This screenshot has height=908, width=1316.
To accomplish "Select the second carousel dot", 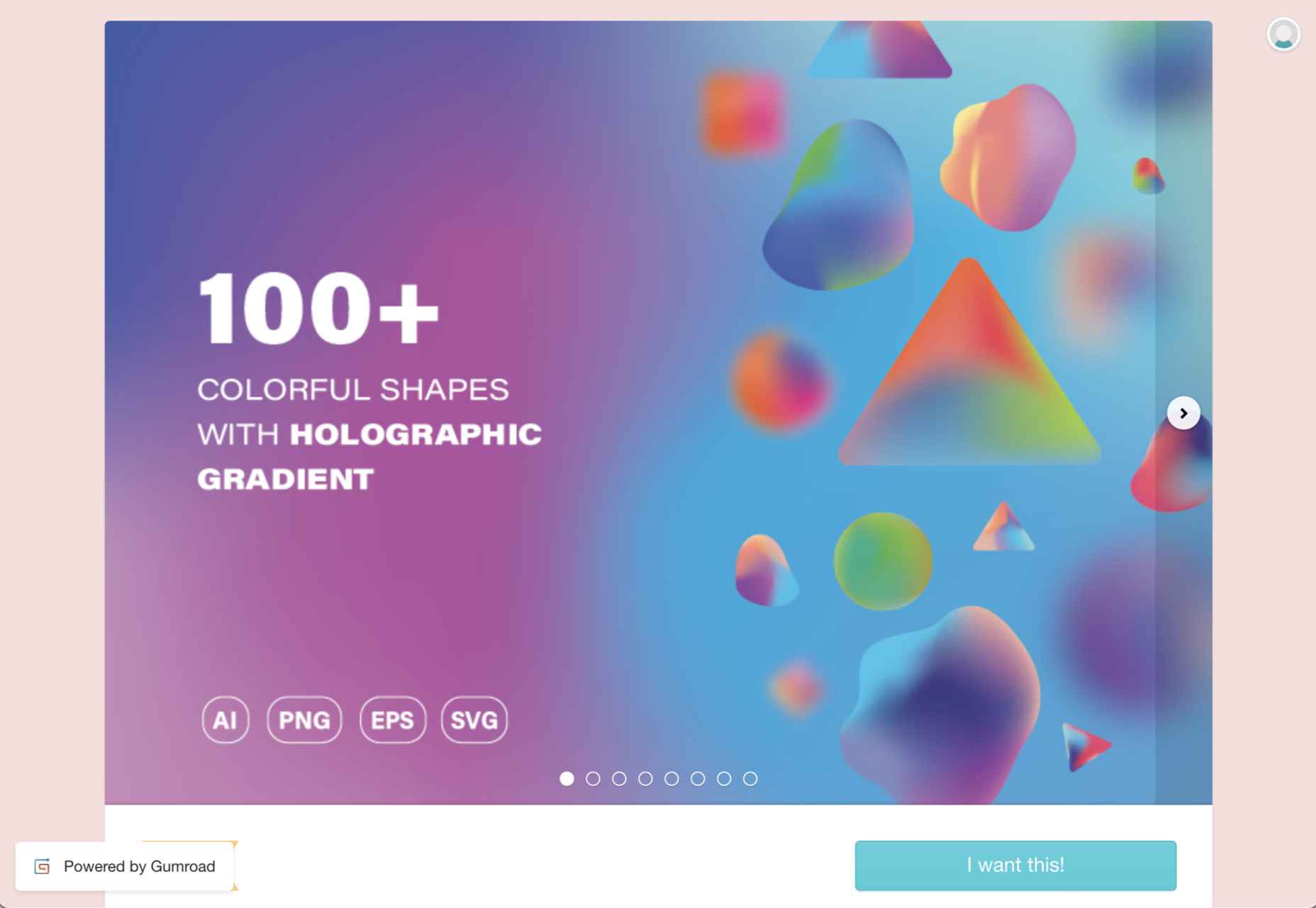I will 593,779.
